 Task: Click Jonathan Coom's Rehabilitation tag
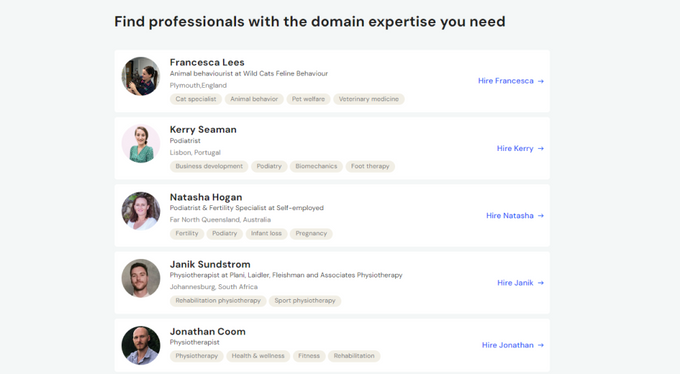pos(354,356)
